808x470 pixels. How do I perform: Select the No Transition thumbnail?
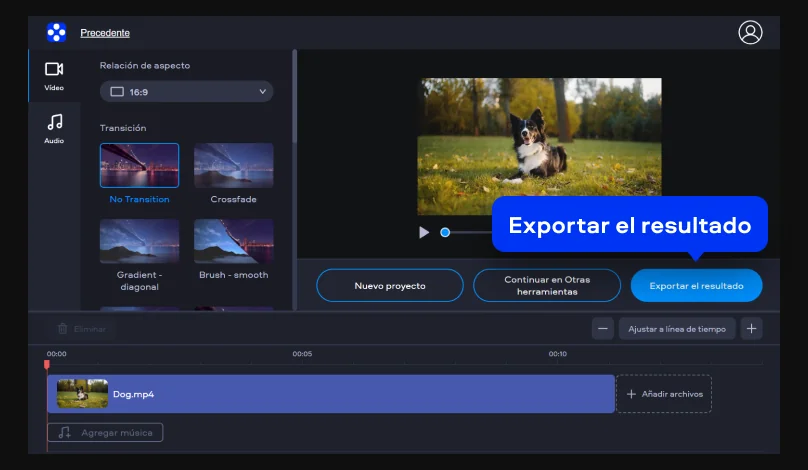tap(139, 165)
